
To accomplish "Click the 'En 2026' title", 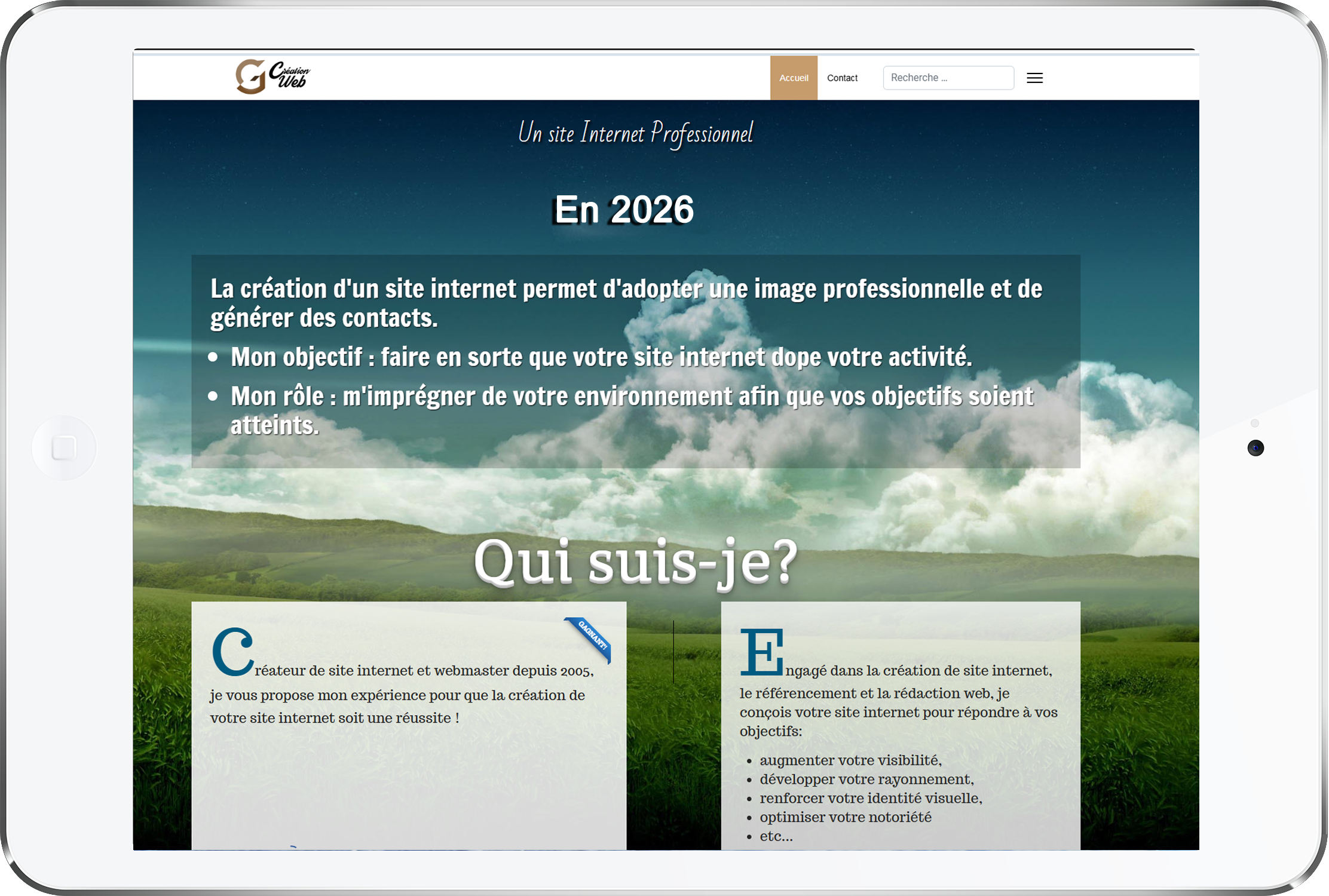I will (x=623, y=210).
